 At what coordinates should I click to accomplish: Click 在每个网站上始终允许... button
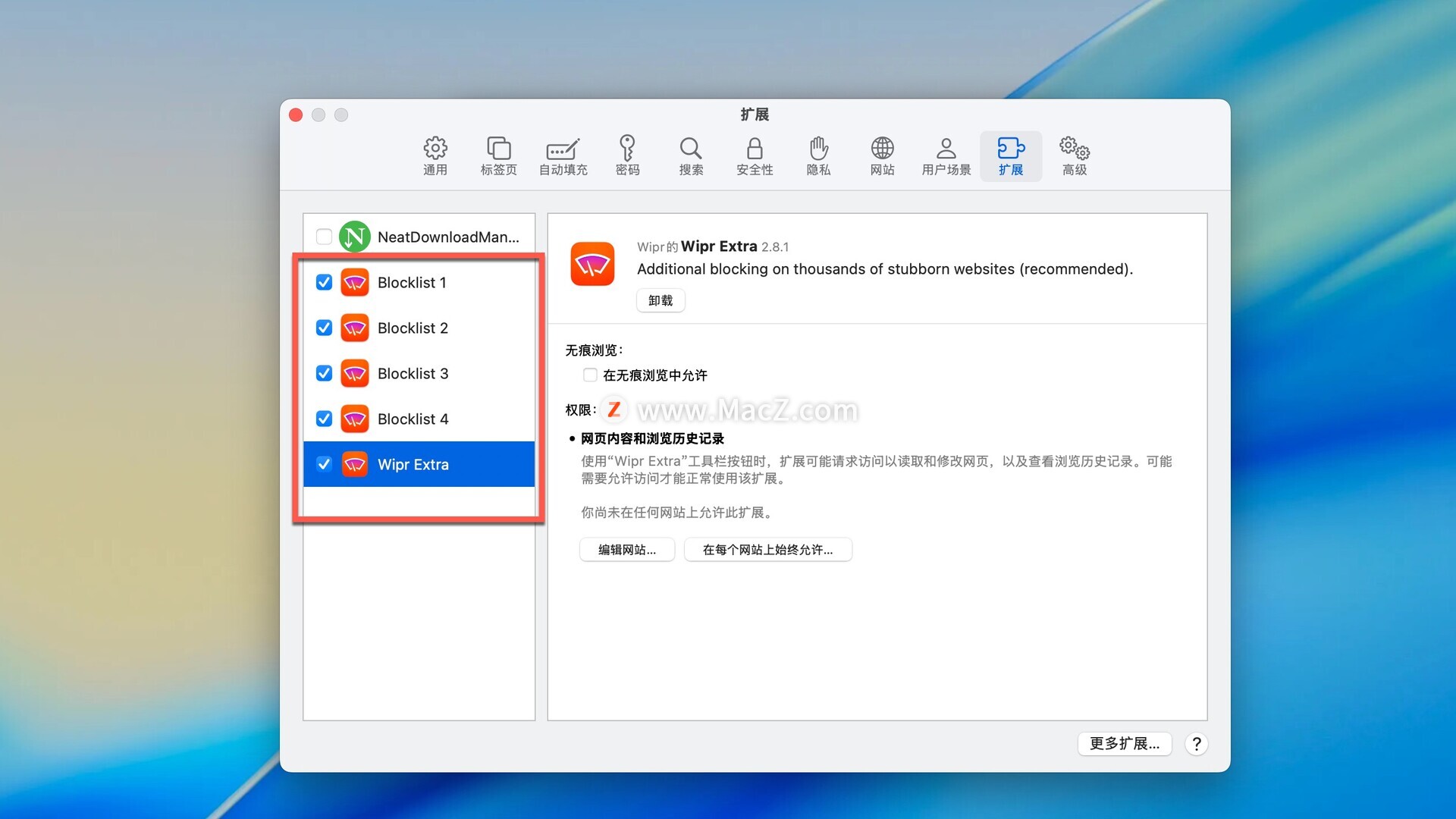coord(767,549)
